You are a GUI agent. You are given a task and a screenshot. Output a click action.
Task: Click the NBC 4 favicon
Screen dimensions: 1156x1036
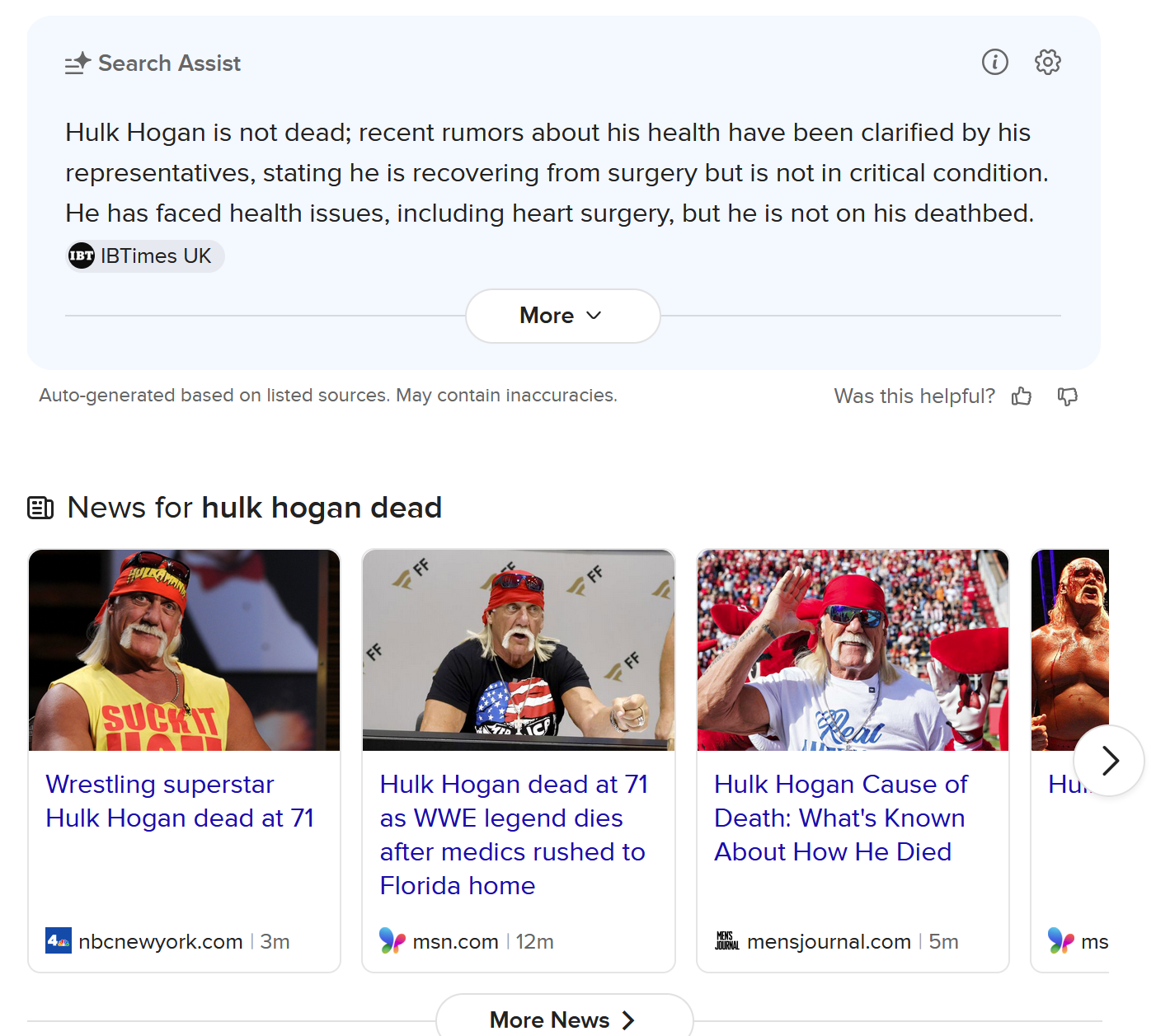pyautogui.click(x=59, y=940)
